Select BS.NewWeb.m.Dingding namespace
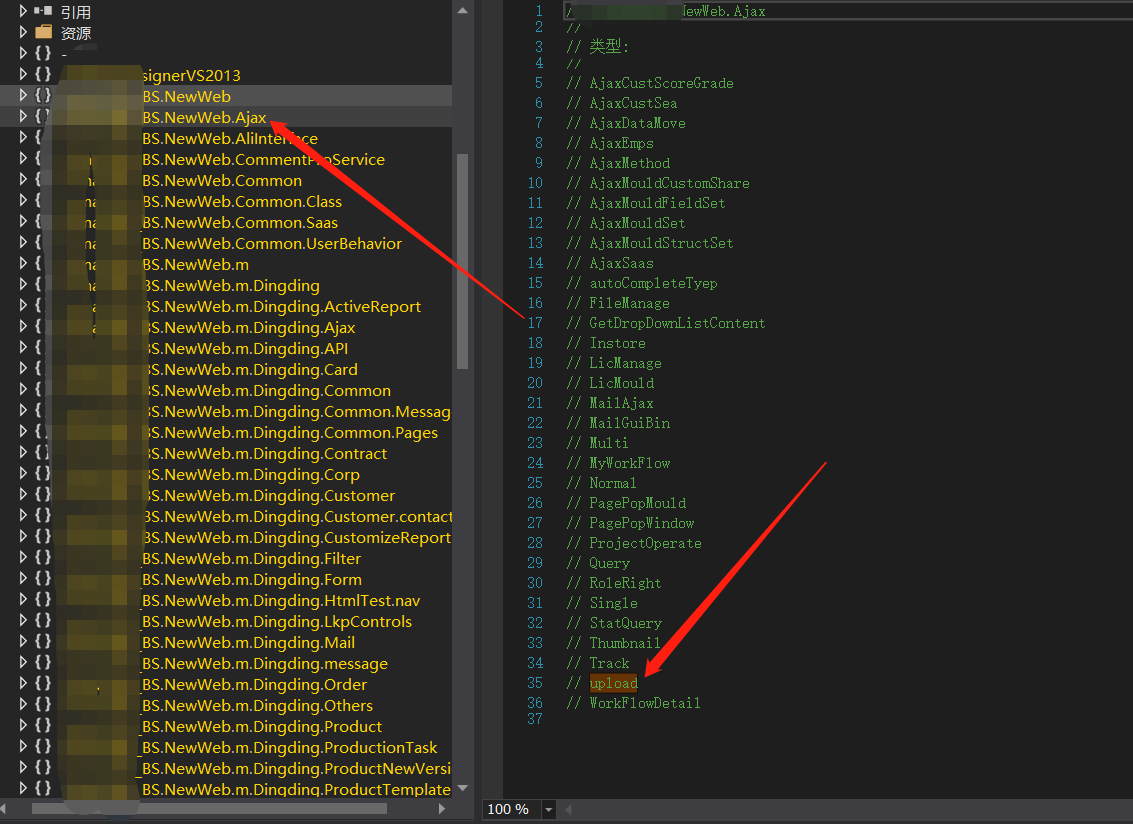Image resolution: width=1133 pixels, height=824 pixels. pyautogui.click(x=231, y=286)
